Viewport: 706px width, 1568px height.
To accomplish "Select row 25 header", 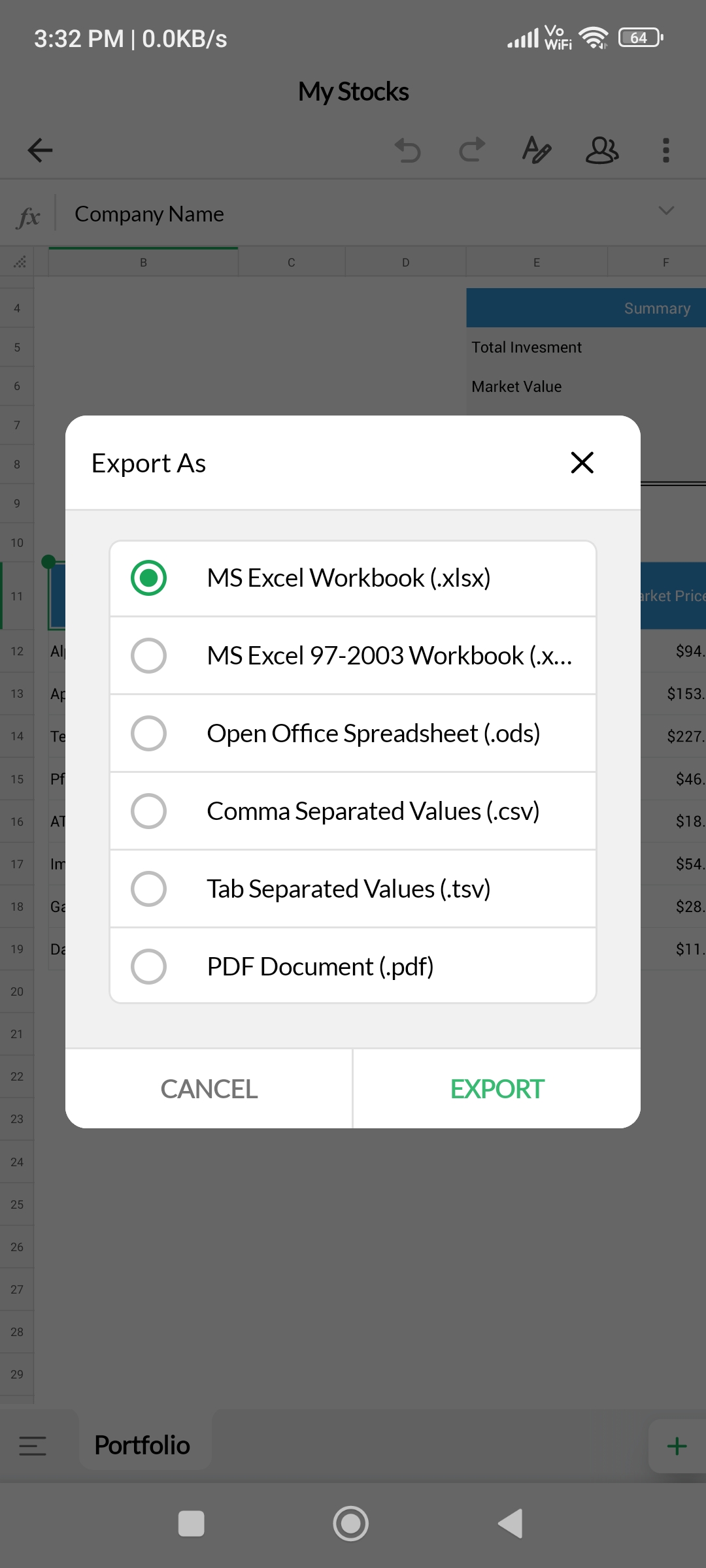I will 17,1204.
